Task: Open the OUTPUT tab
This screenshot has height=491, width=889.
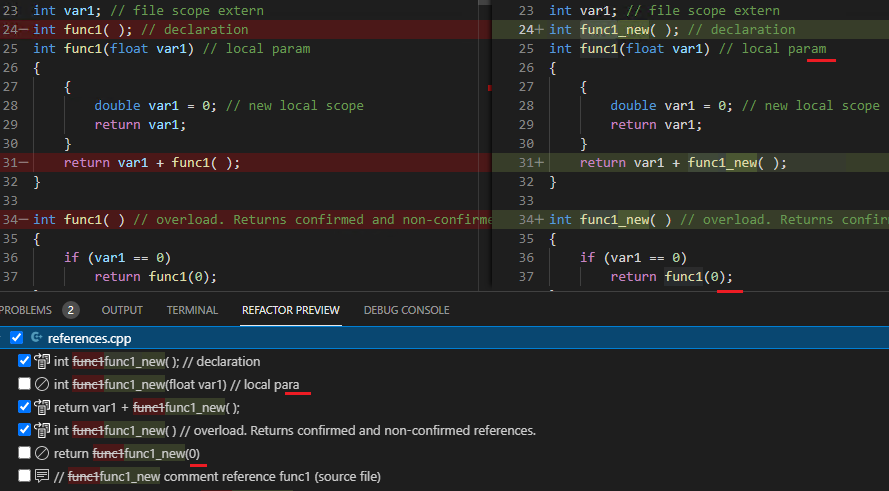Action: pyautogui.click(x=122, y=310)
